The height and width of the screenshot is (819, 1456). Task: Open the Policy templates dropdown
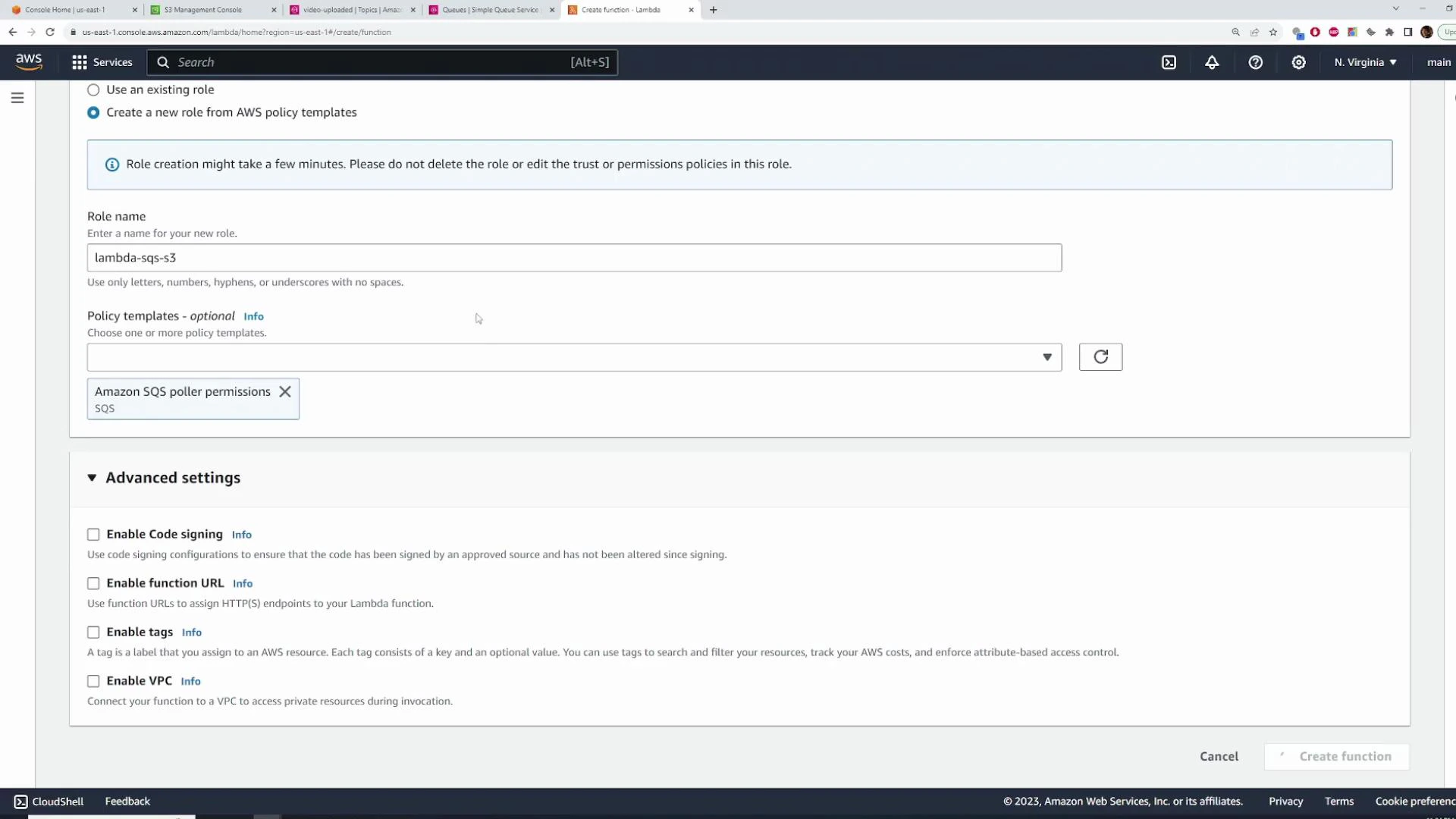pos(1047,356)
